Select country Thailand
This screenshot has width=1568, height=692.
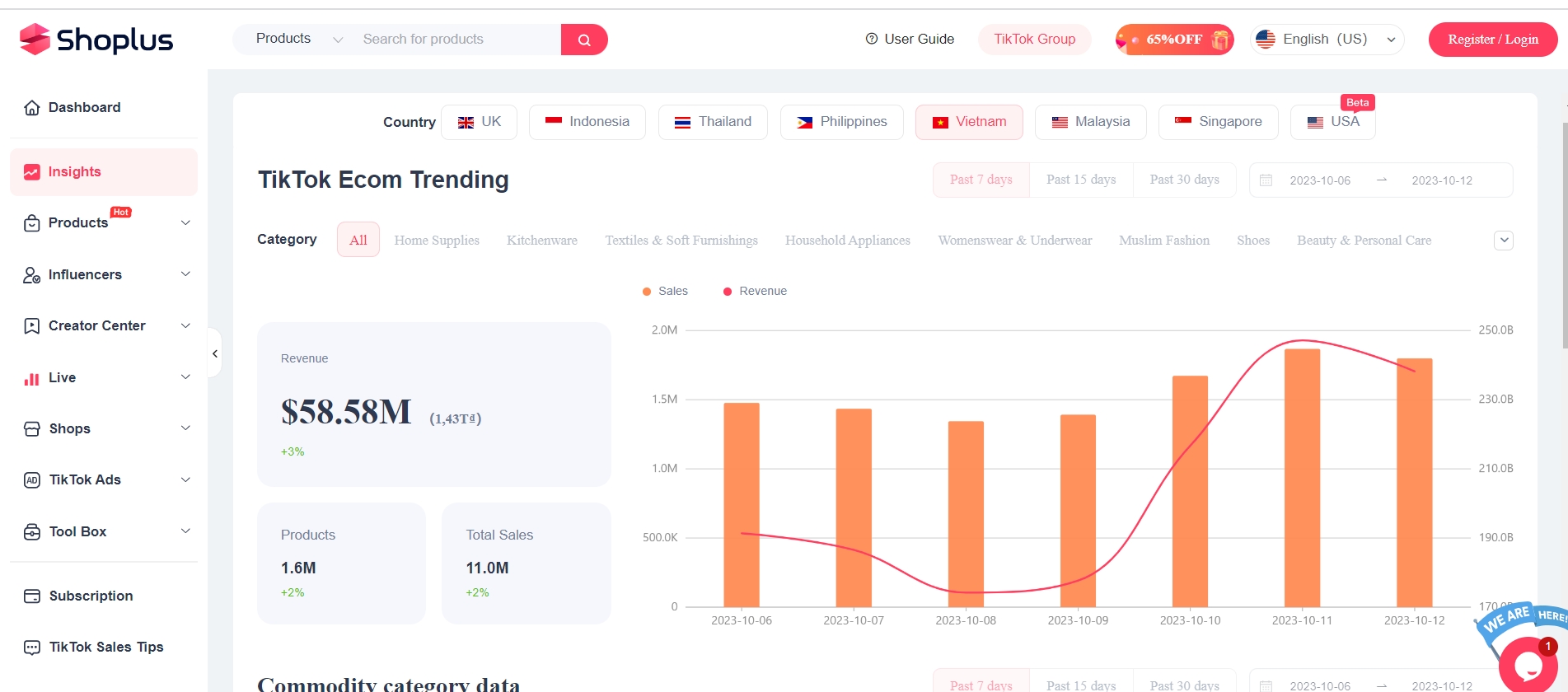[713, 122]
